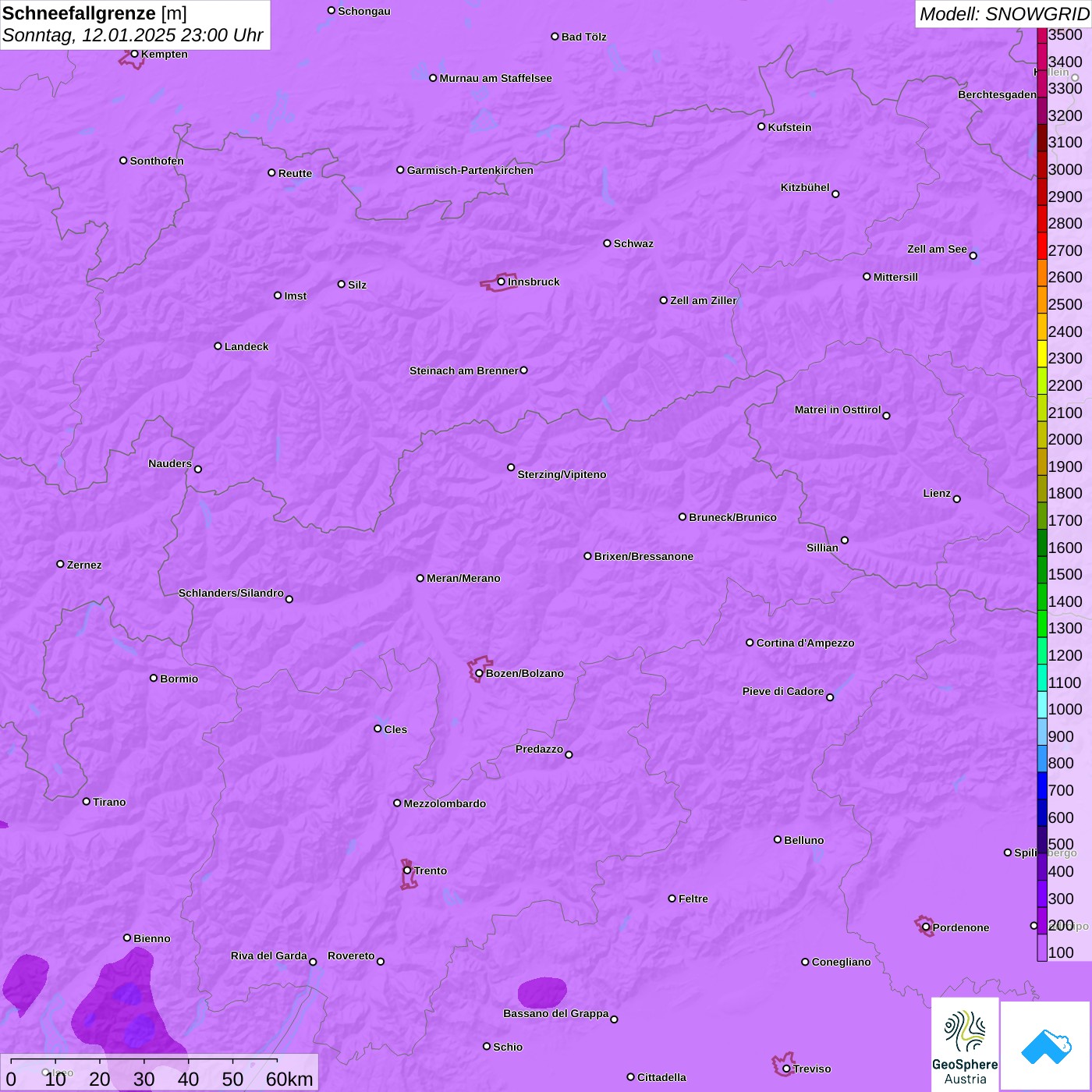Click the 'Steinach am Brenner' label
This screenshot has height=1092, width=1092.
(464, 370)
